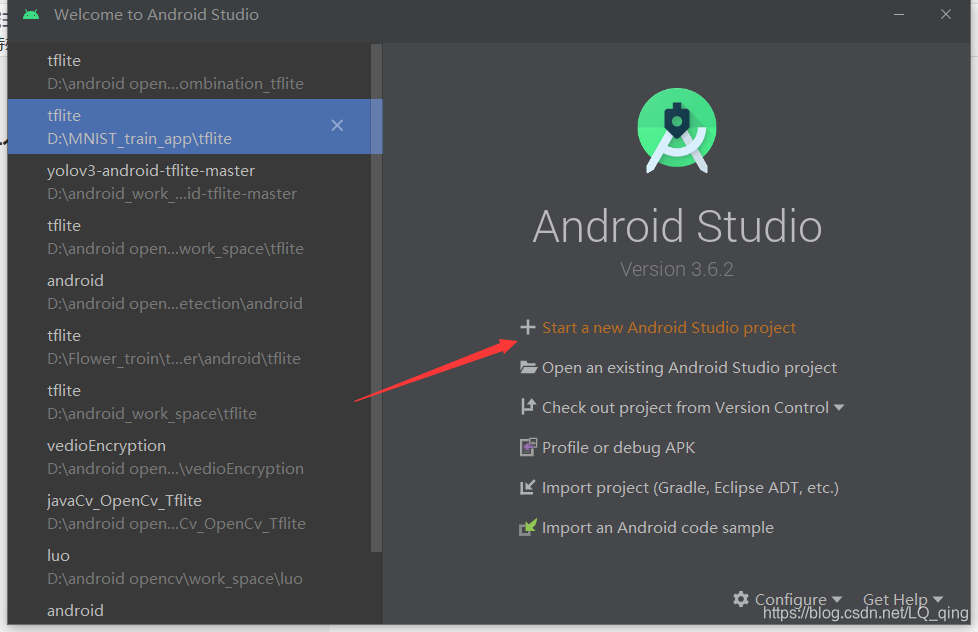Viewport: 978px width, 632px height.
Task: Open vedioEncryption recent project
Action: click(x=189, y=456)
